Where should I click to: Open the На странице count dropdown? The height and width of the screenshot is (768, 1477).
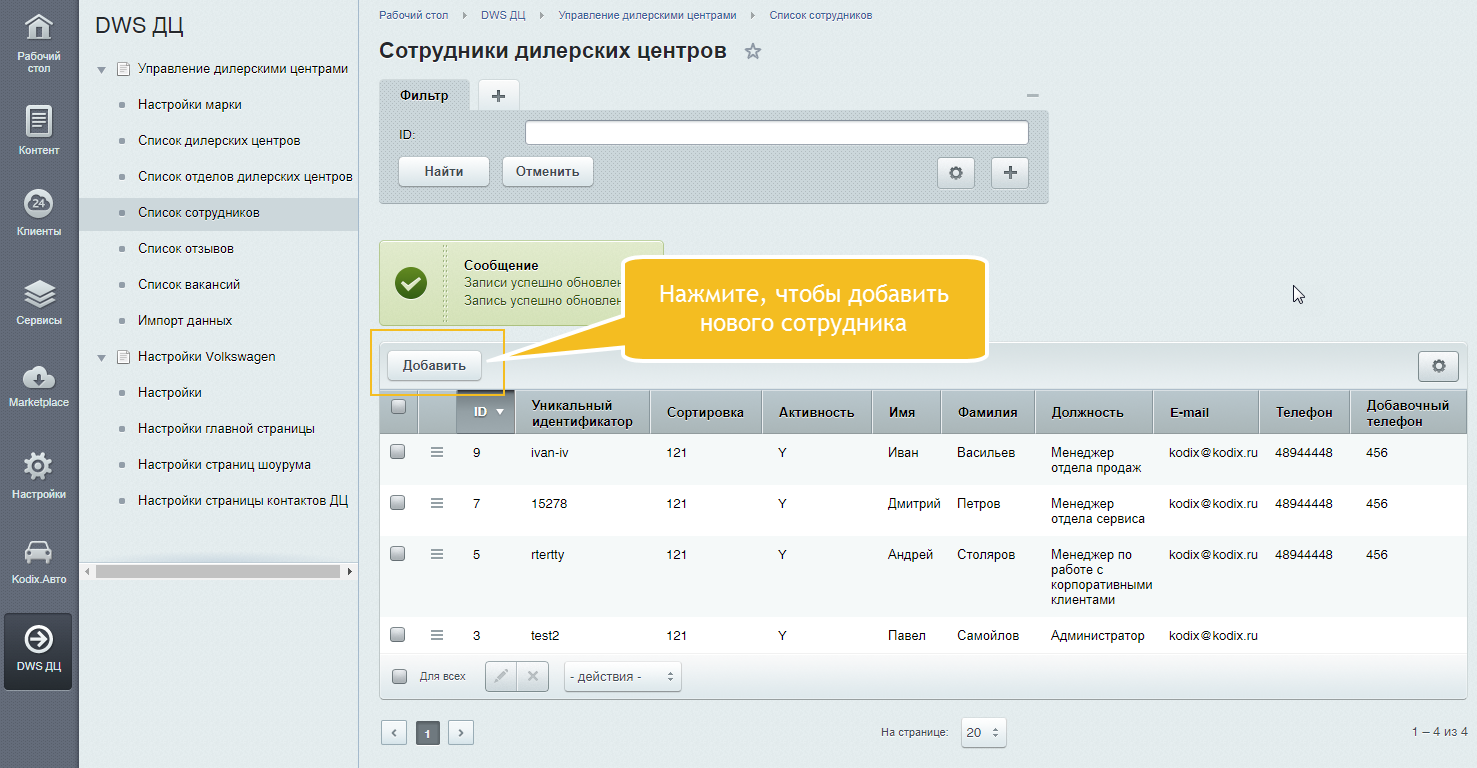983,732
